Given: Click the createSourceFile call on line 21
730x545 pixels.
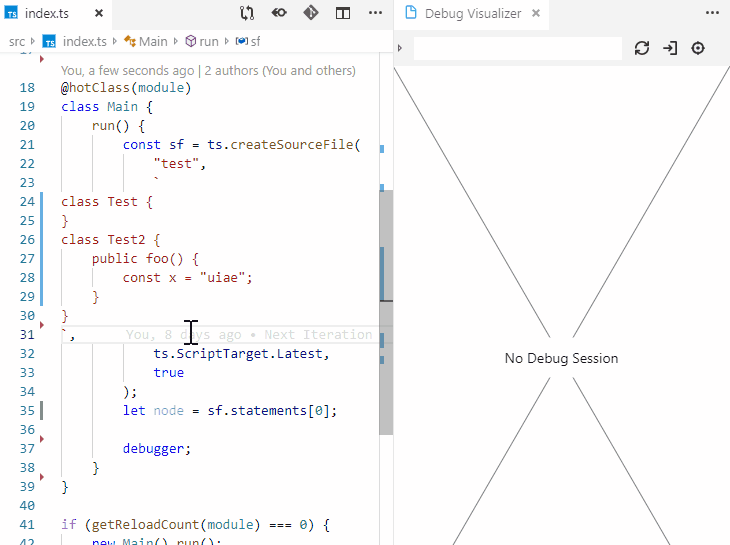Looking at the screenshot, I should tap(292, 145).
